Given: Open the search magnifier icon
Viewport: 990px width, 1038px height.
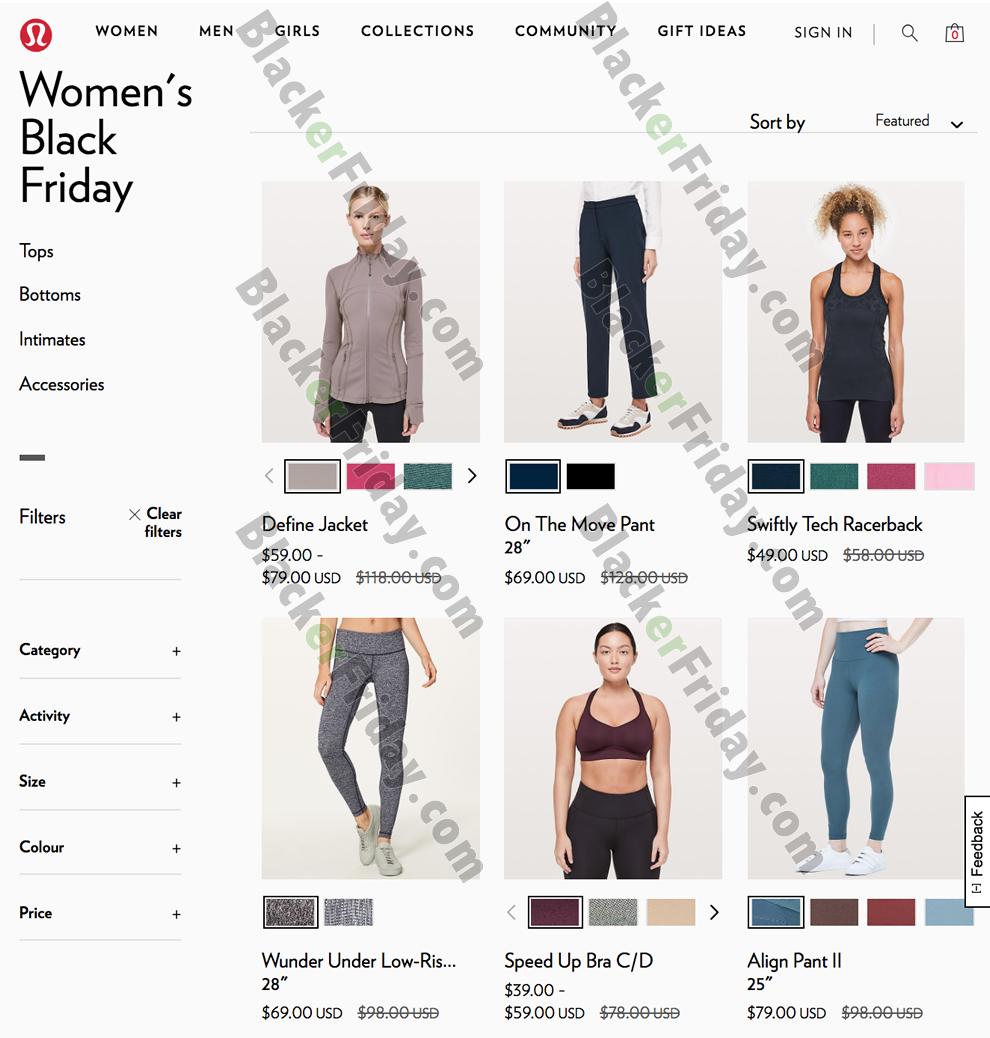Looking at the screenshot, I should tap(909, 33).
